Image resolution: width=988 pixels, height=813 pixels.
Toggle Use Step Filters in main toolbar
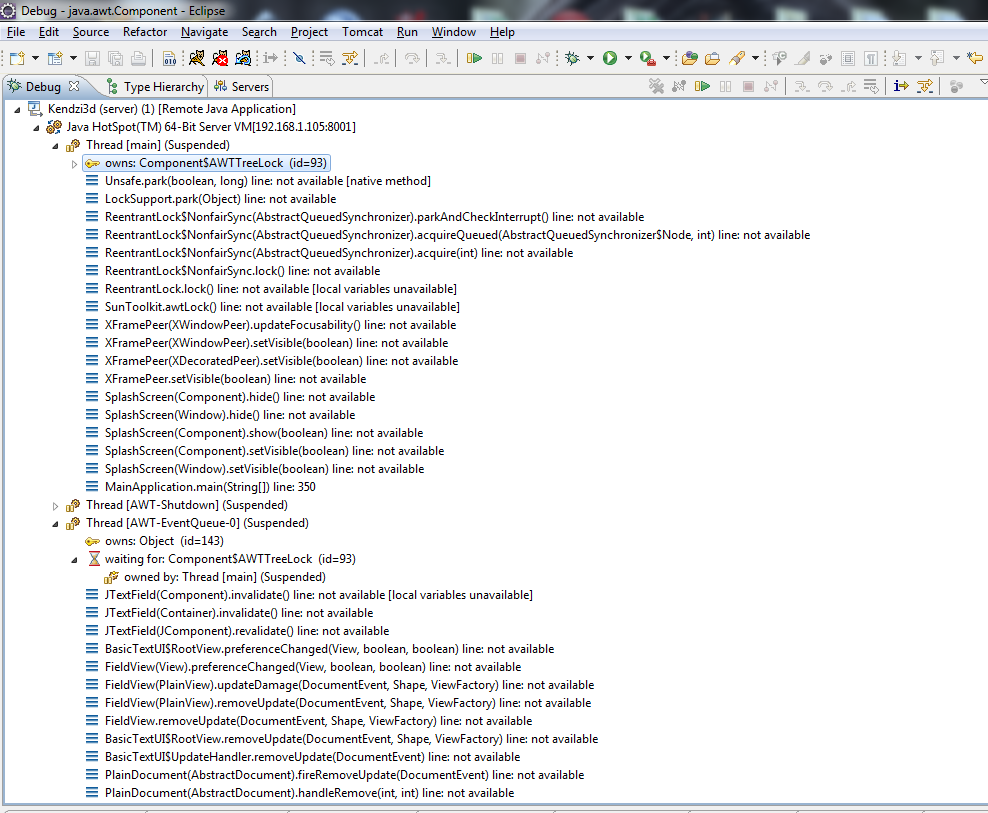350,58
